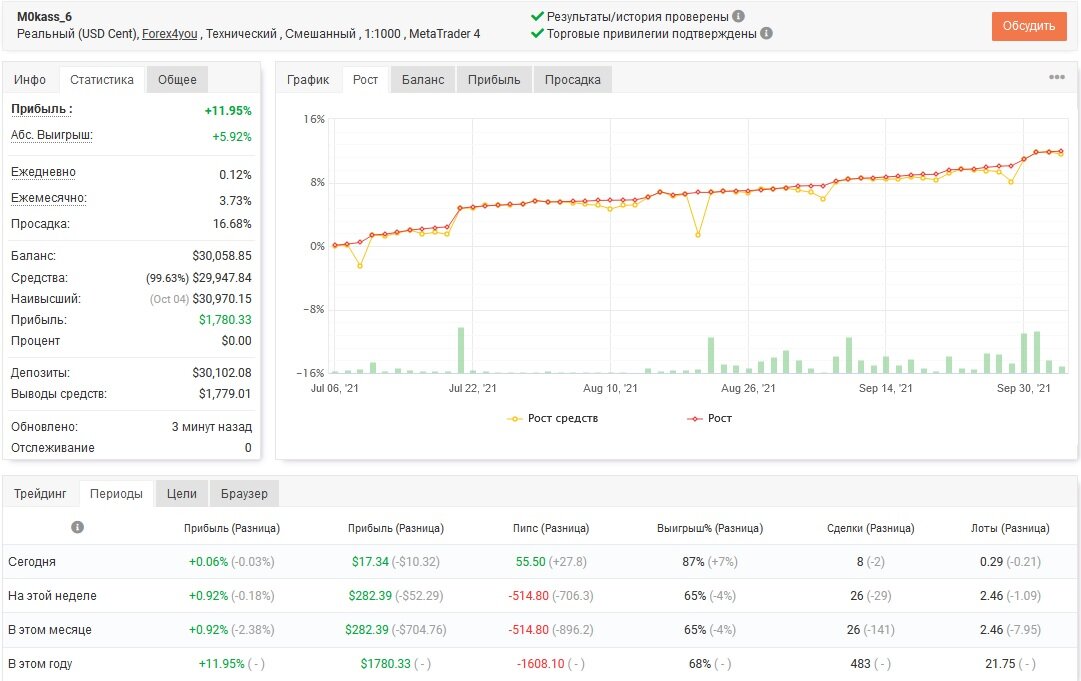
Task: Click info icon next to Торговые привилегии подтверждены
Action: tap(766, 33)
